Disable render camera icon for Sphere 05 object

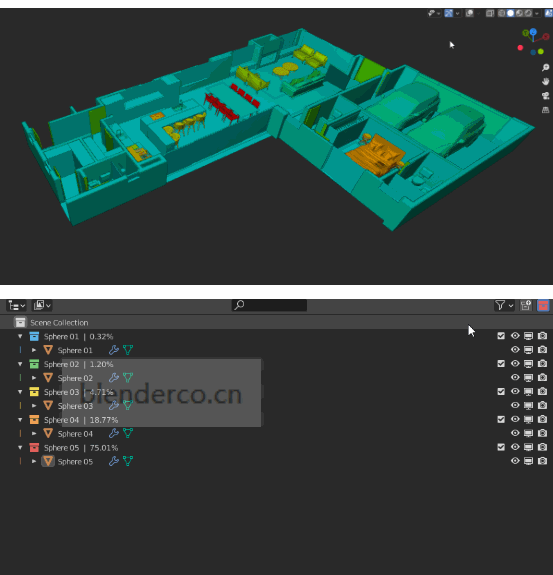pos(542,461)
